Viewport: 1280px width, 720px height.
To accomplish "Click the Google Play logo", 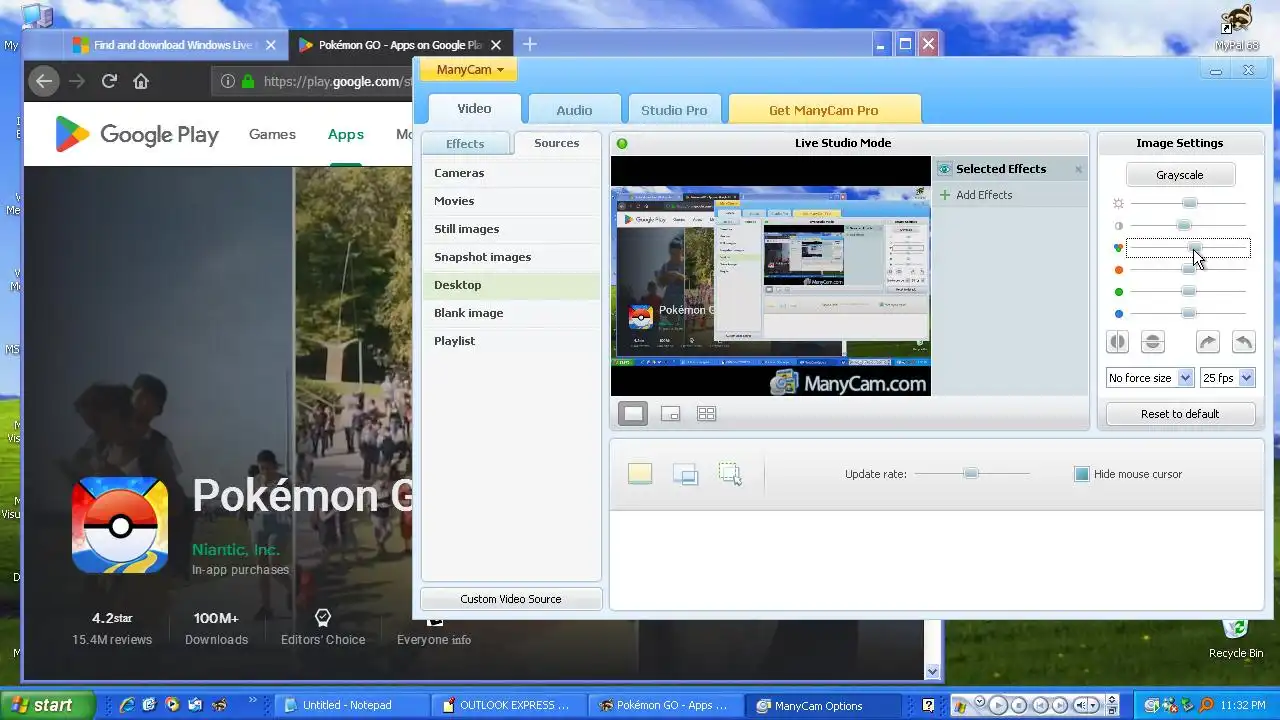I will [x=136, y=134].
